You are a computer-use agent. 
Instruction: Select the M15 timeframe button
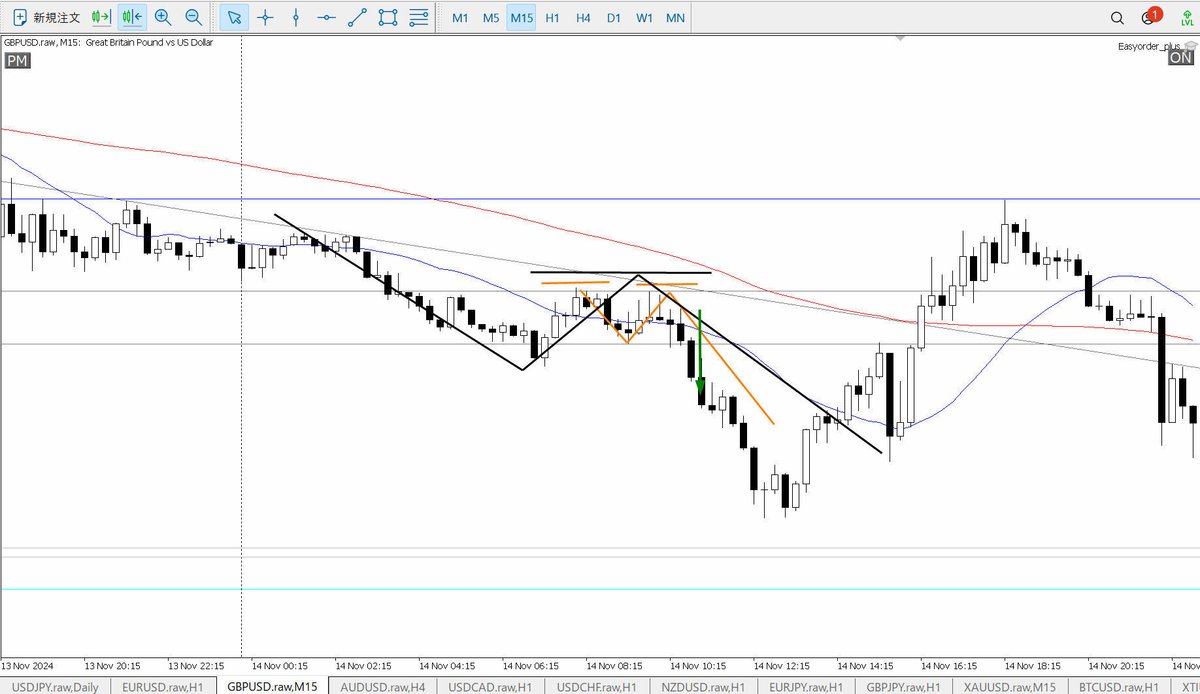[x=521, y=18]
